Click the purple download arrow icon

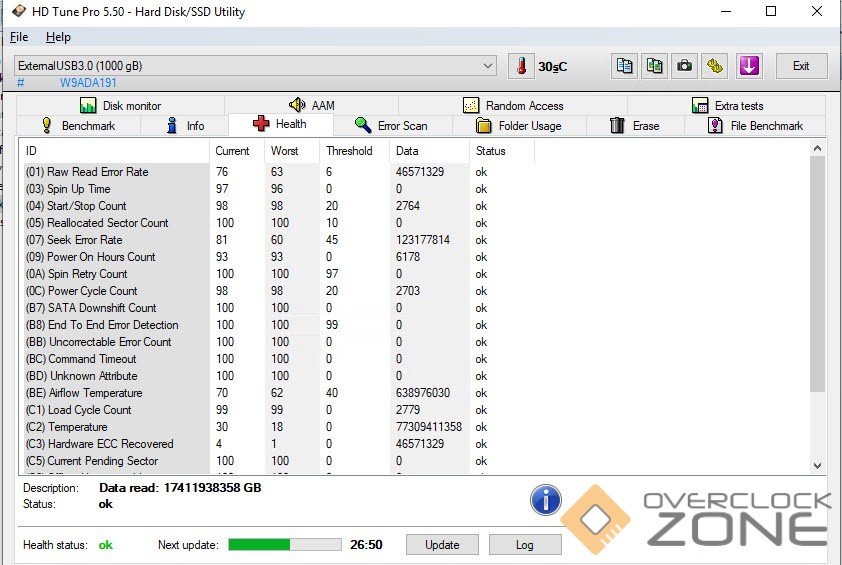click(x=749, y=66)
